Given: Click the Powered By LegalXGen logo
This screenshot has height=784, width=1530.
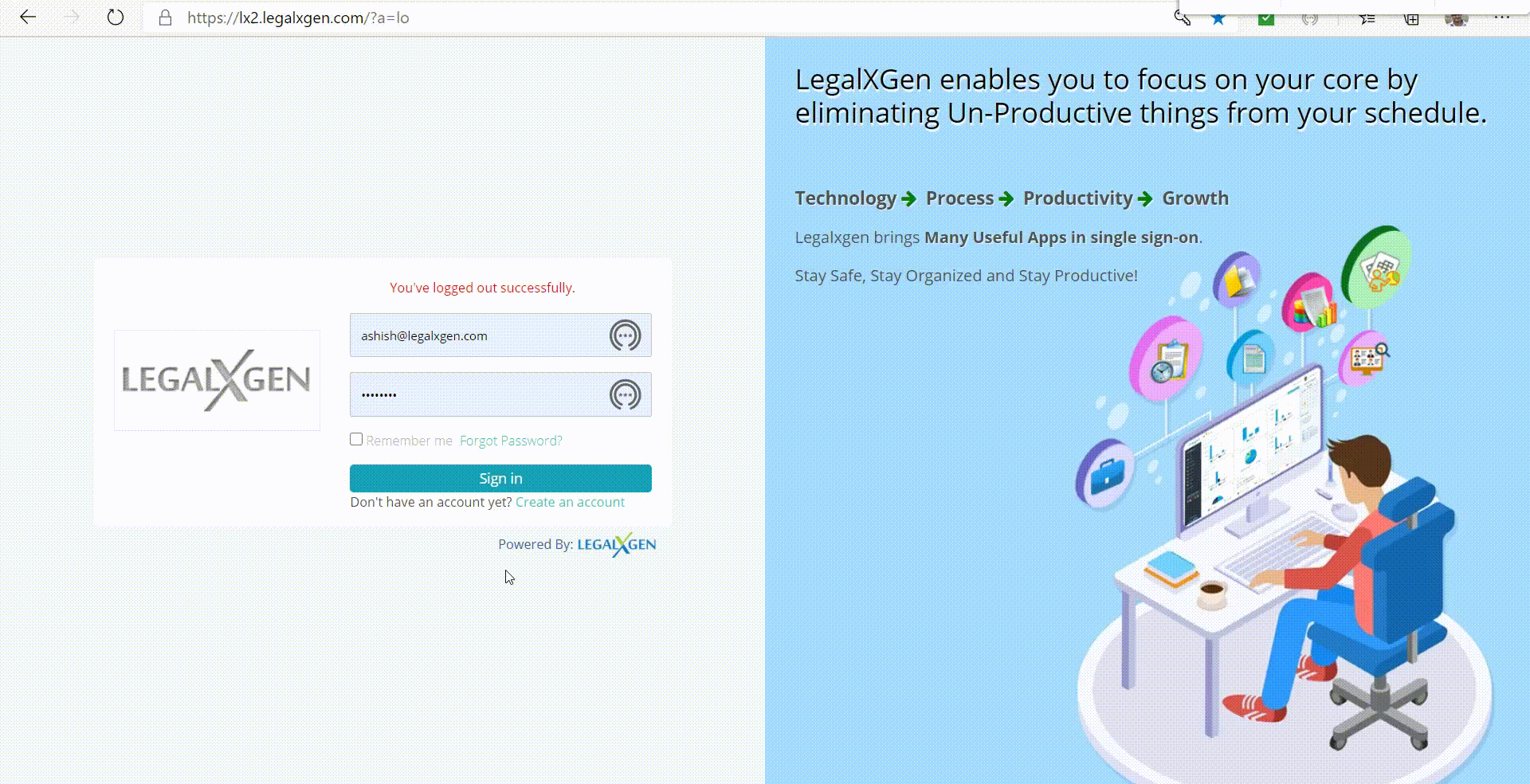Looking at the screenshot, I should click(x=616, y=545).
